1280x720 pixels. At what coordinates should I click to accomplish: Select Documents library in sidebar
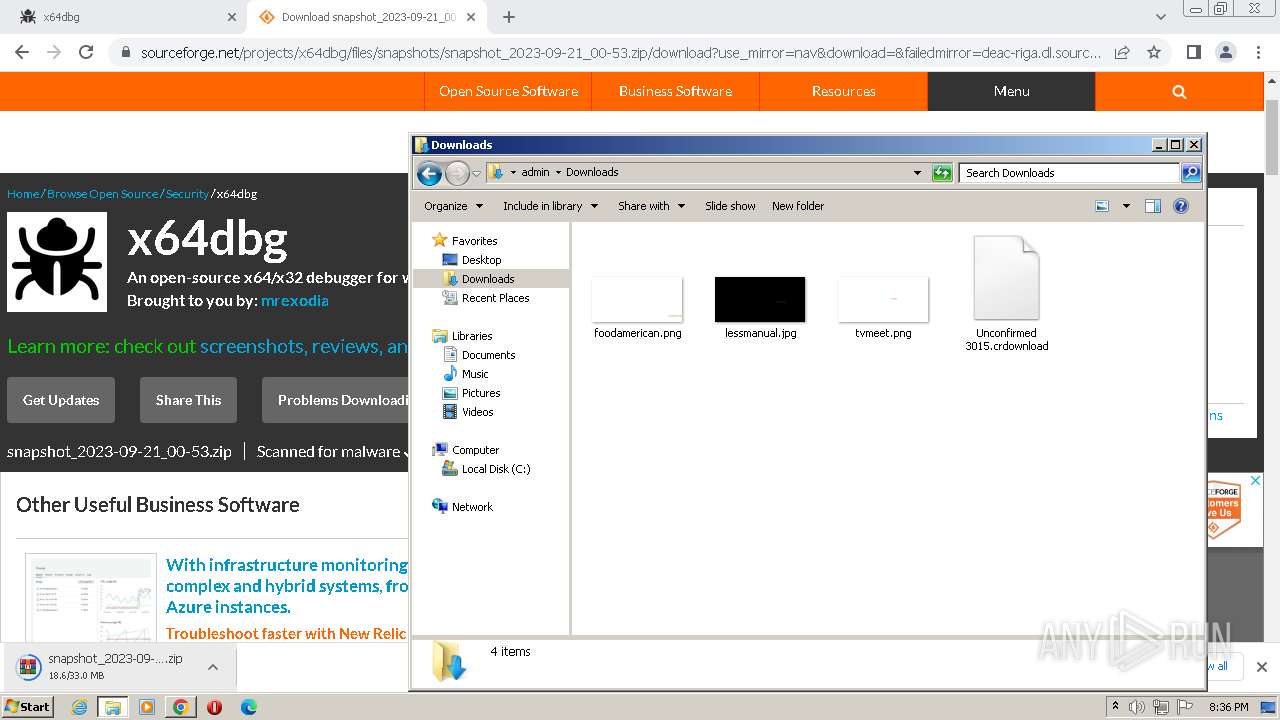[x=488, y=355]
